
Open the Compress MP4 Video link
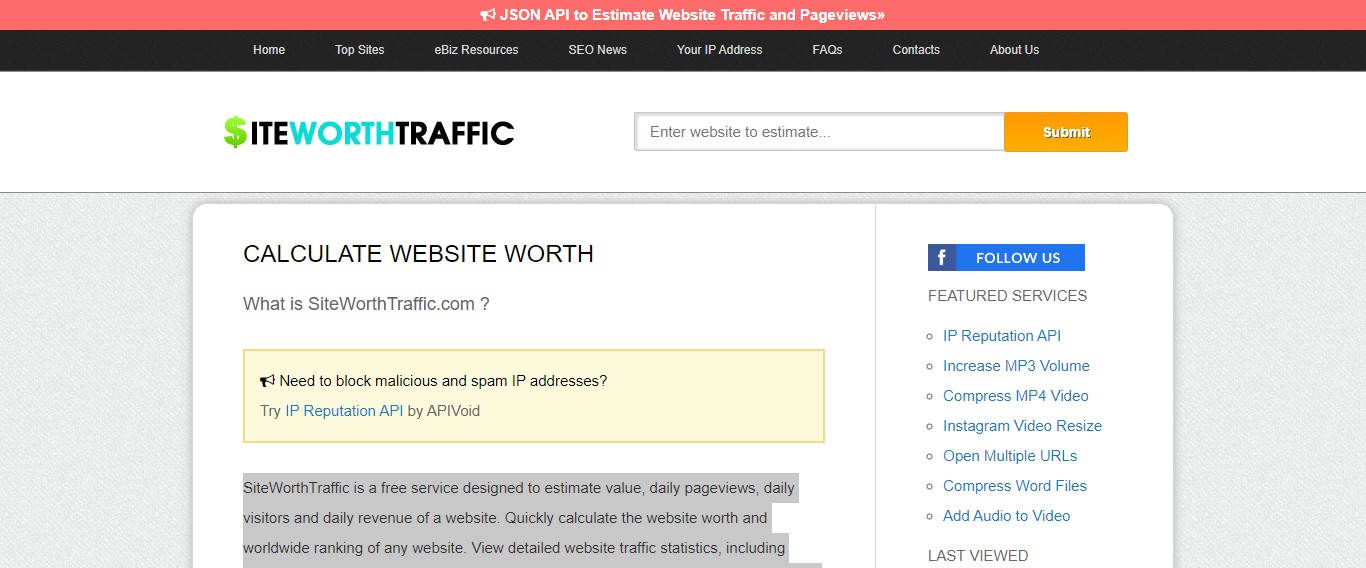(x=1016, y=396)
